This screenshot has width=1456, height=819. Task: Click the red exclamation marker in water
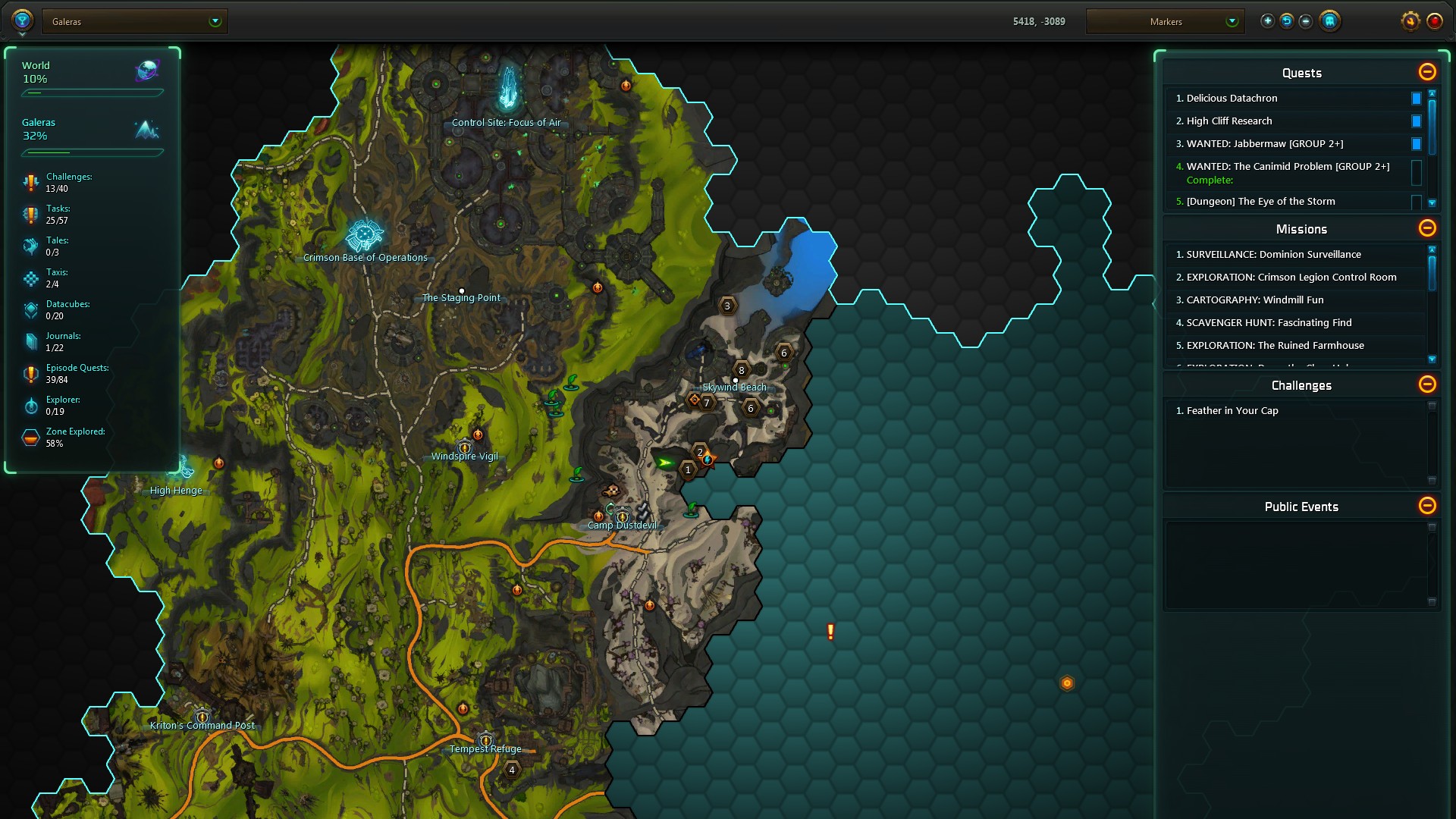[830, 632]
